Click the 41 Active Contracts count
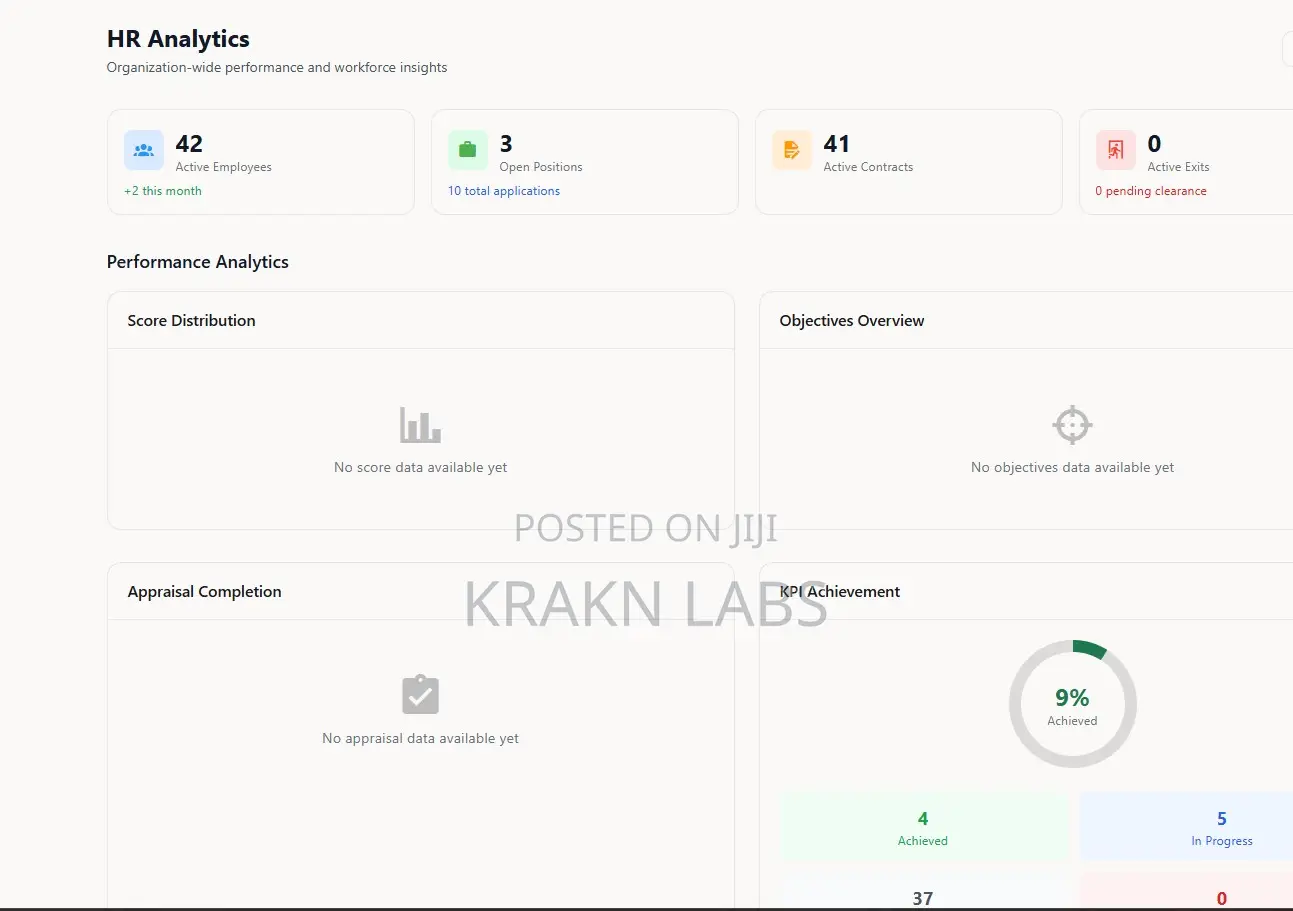The width and height of the screenshot is (1293, 911). (837, 144)
